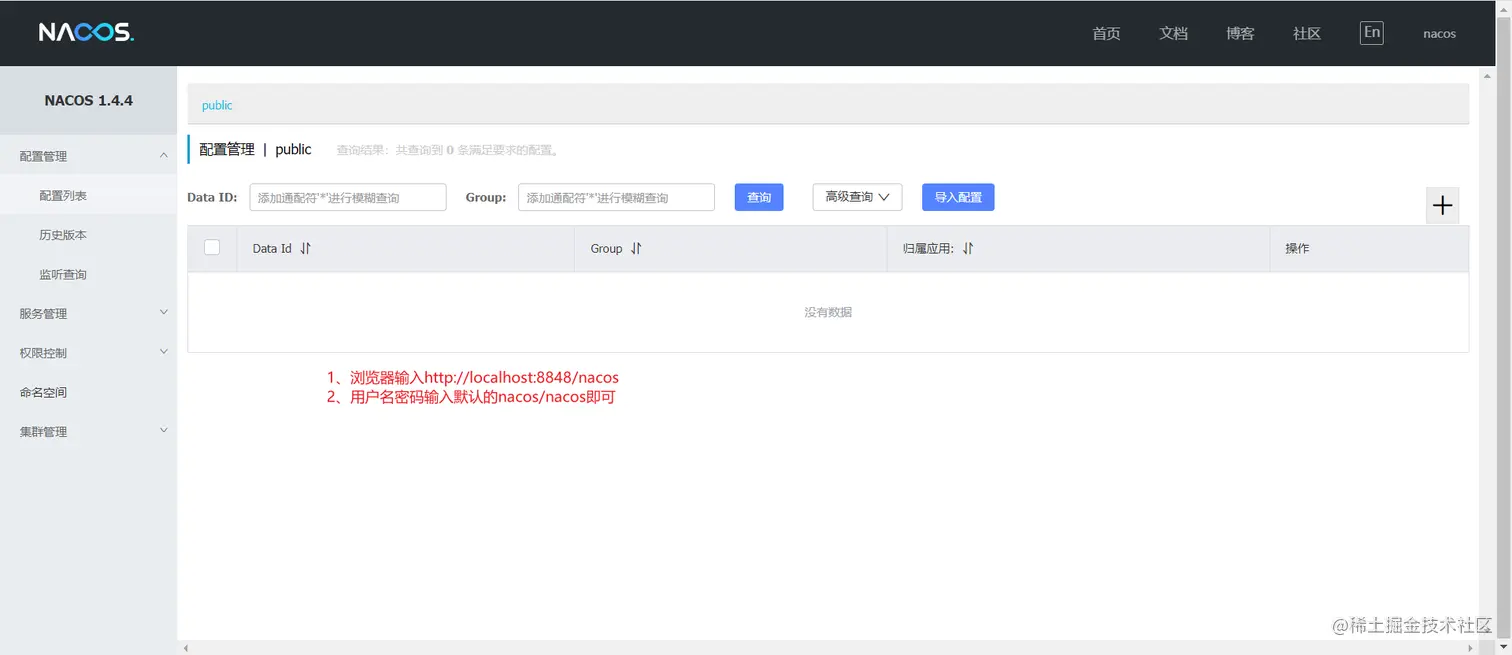Image resolution: width=1512 pixels, height=655 pixels.
Task: Open the nacos user menu
Action: coord(1439,33)
